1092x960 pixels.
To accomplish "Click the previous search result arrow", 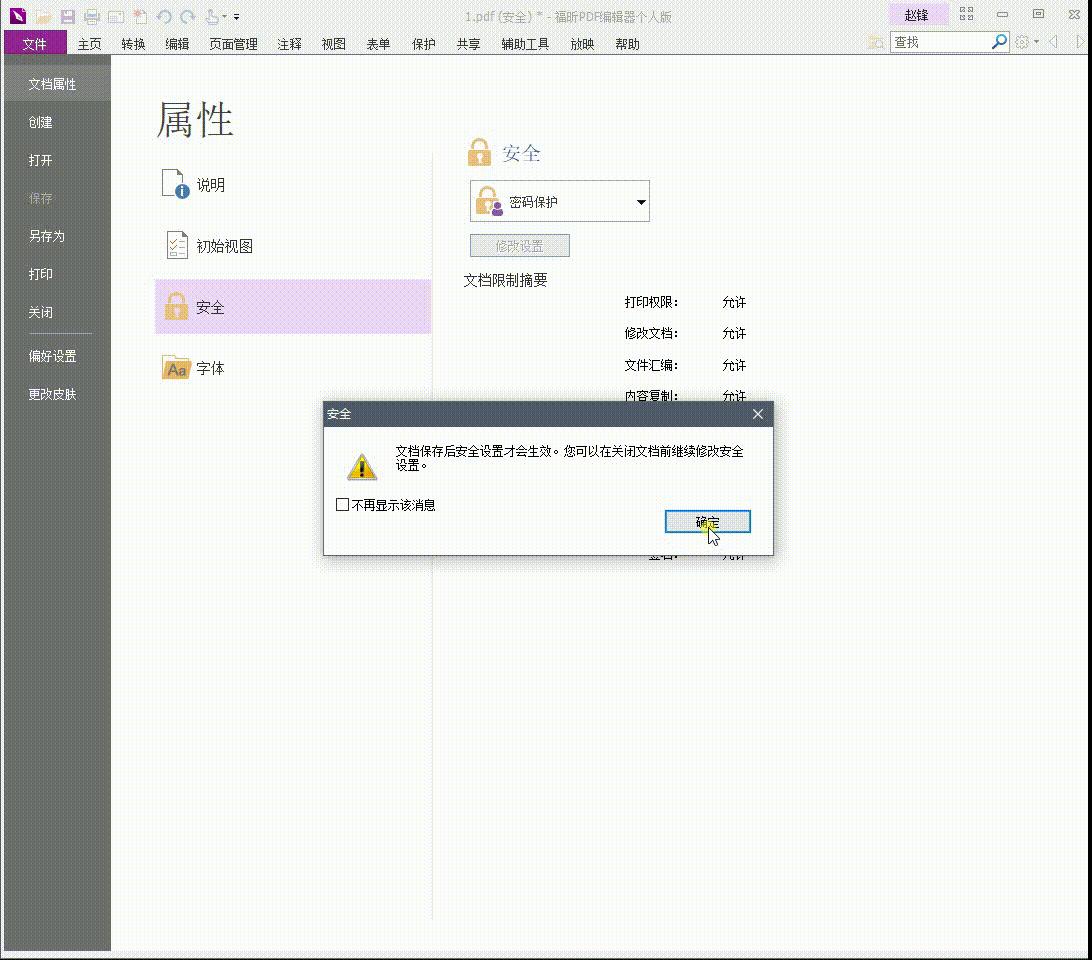I will (x=1054, y=42).
